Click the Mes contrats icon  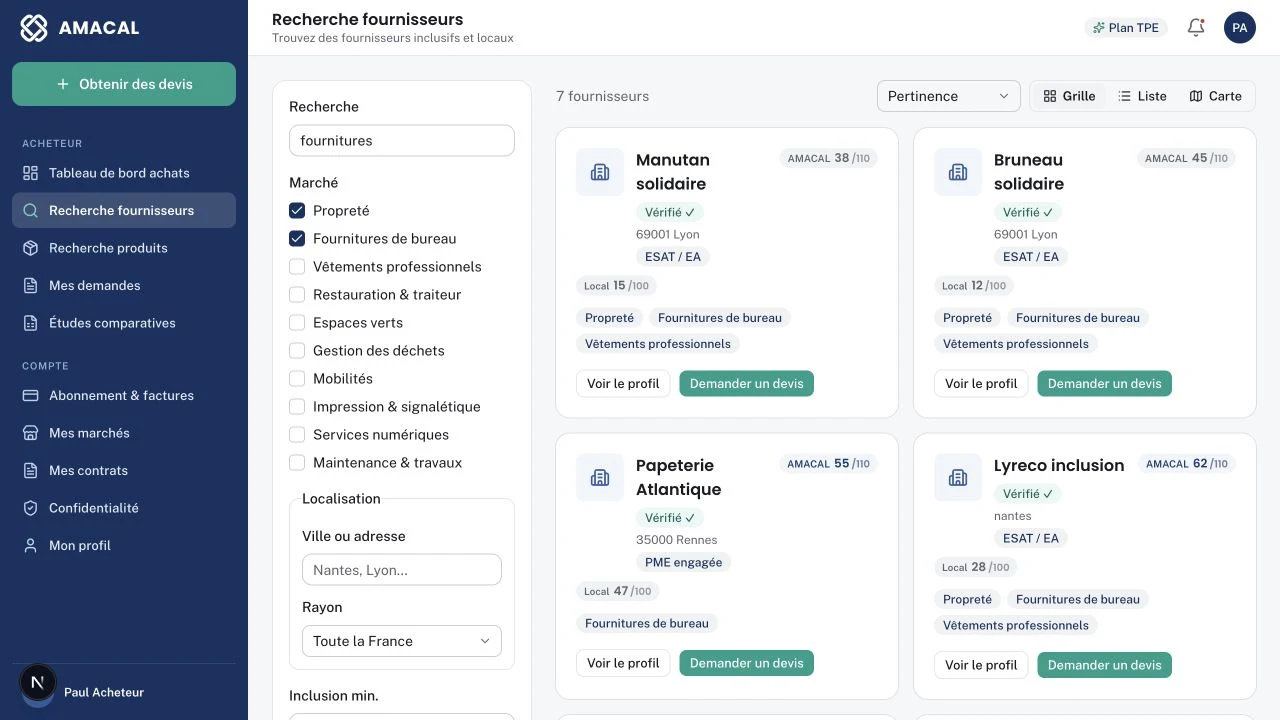31,471
